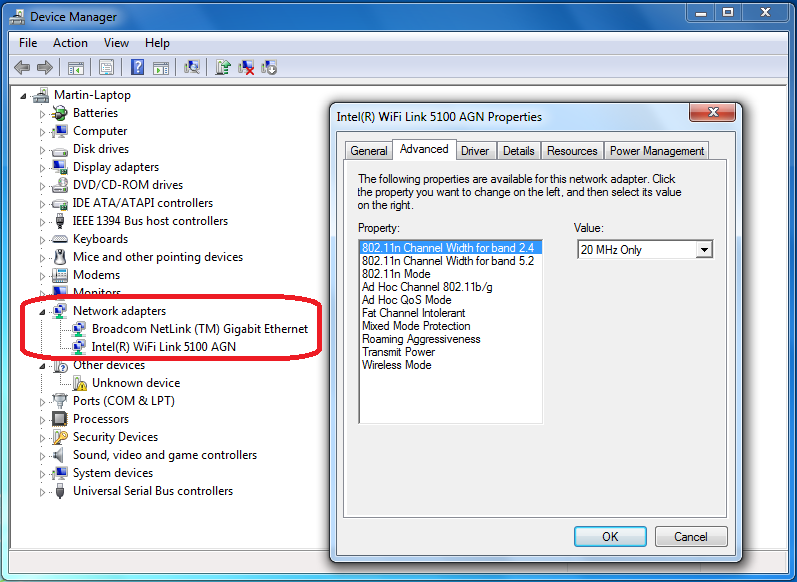This screenshot has height=582, width=797.
Task: Switch to the Power Management tab
Action: (x=657, y=151)
